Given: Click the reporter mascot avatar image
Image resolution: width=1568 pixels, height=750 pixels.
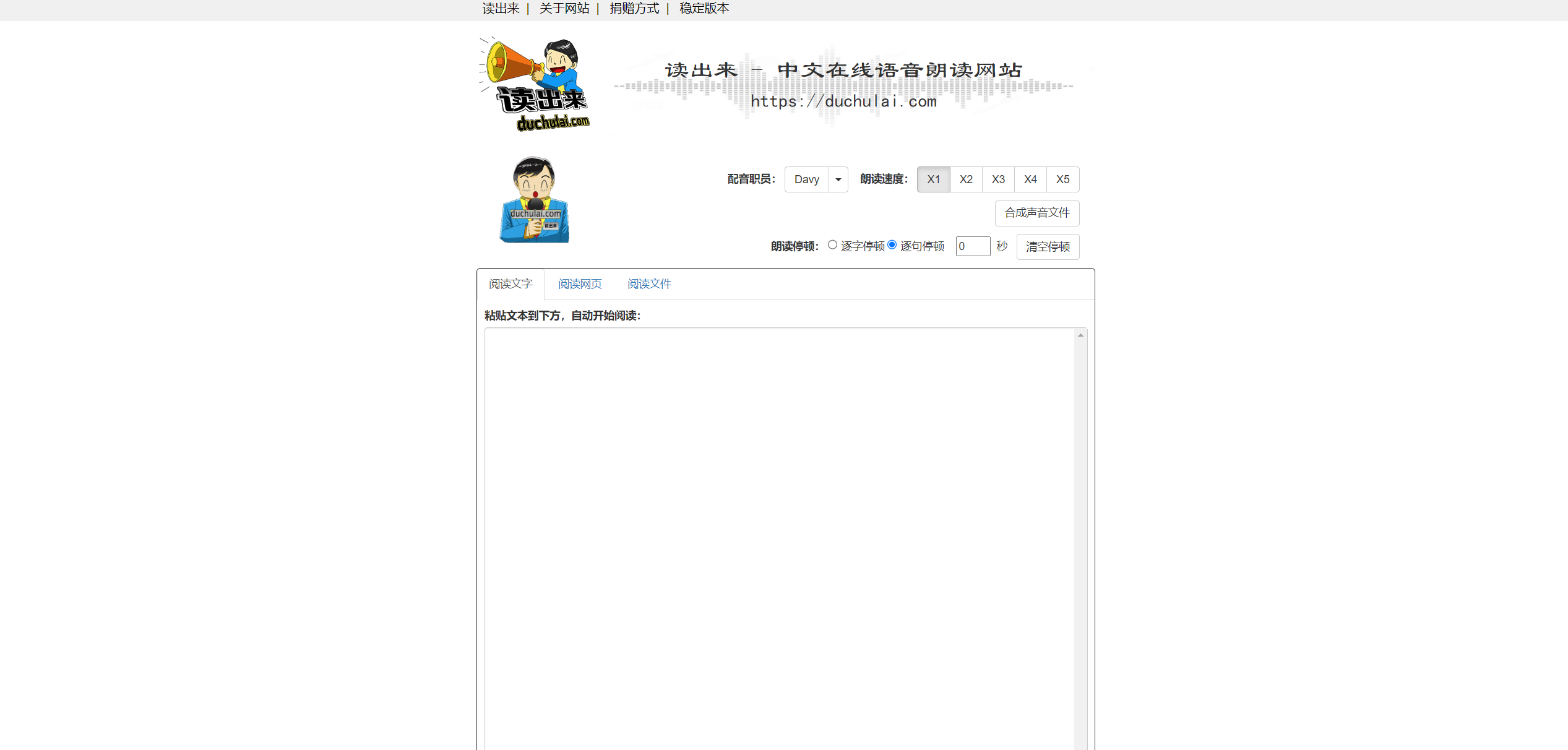Looking at the screenshot, I should [534, 199].
